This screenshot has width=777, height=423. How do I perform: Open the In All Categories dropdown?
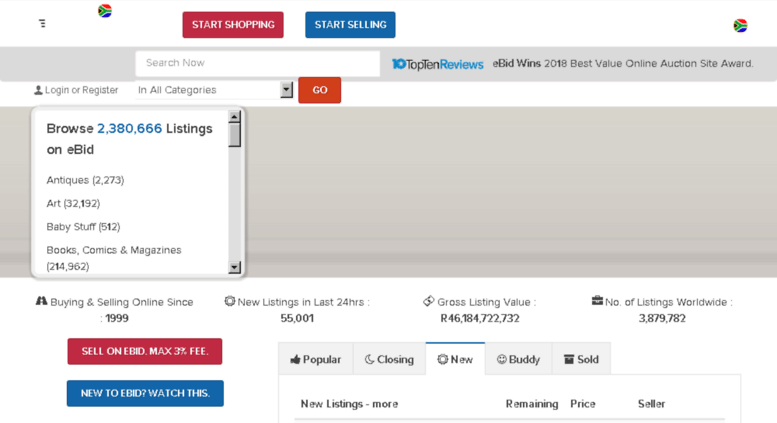tap(215, 90)
